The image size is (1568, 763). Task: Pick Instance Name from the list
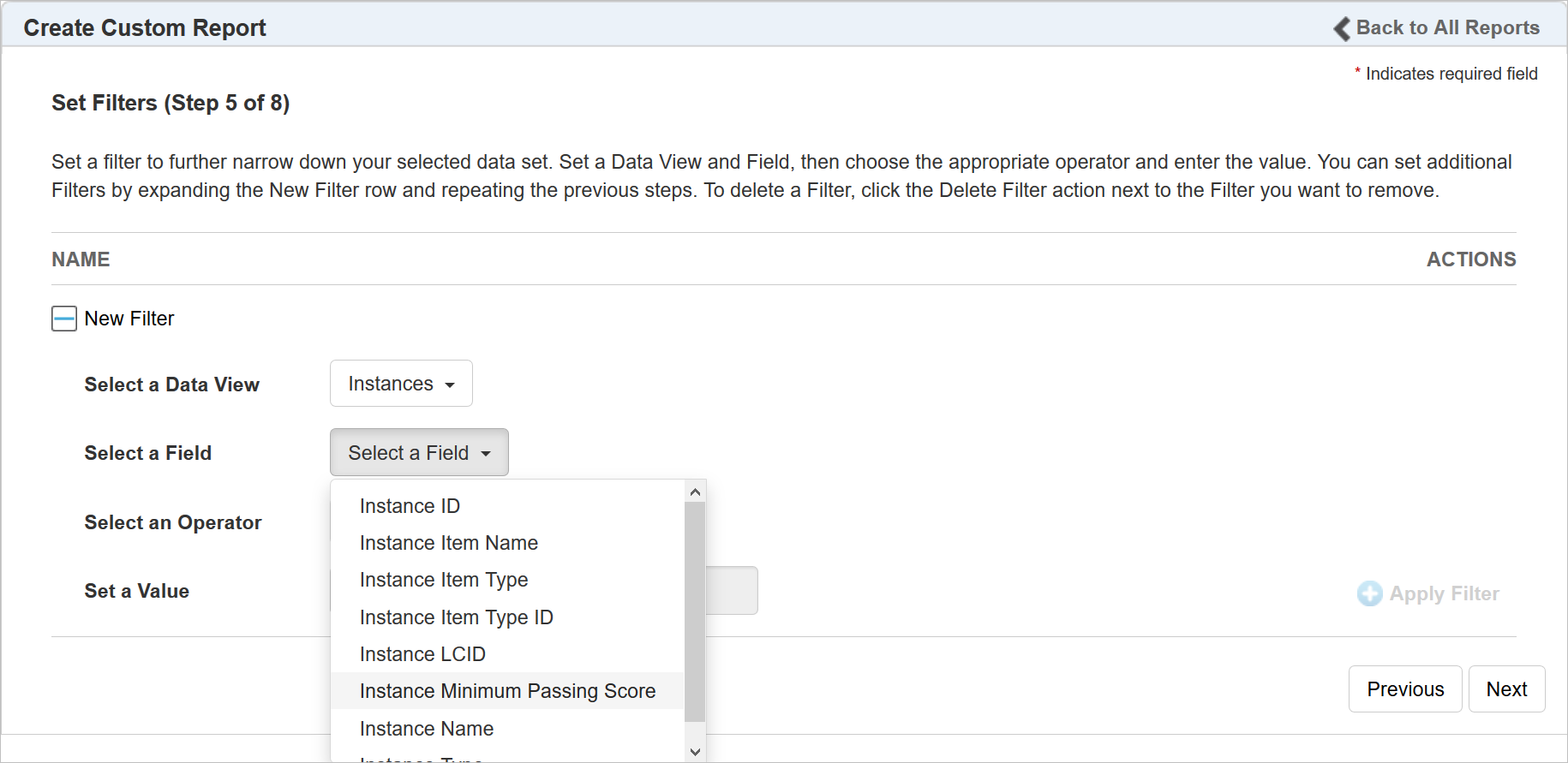point(426,729)
